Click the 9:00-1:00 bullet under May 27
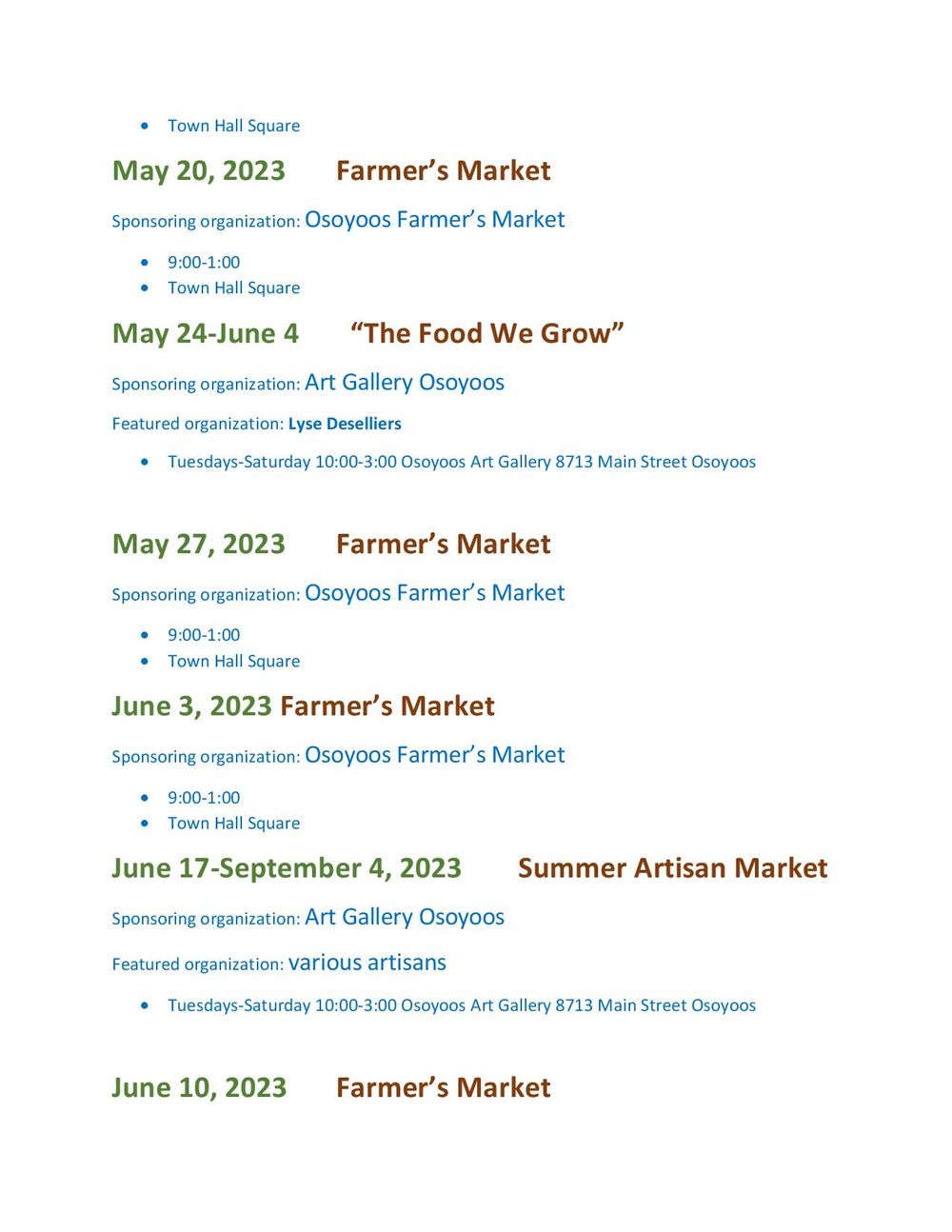The image size is (952, 1232). coord(204,635)
